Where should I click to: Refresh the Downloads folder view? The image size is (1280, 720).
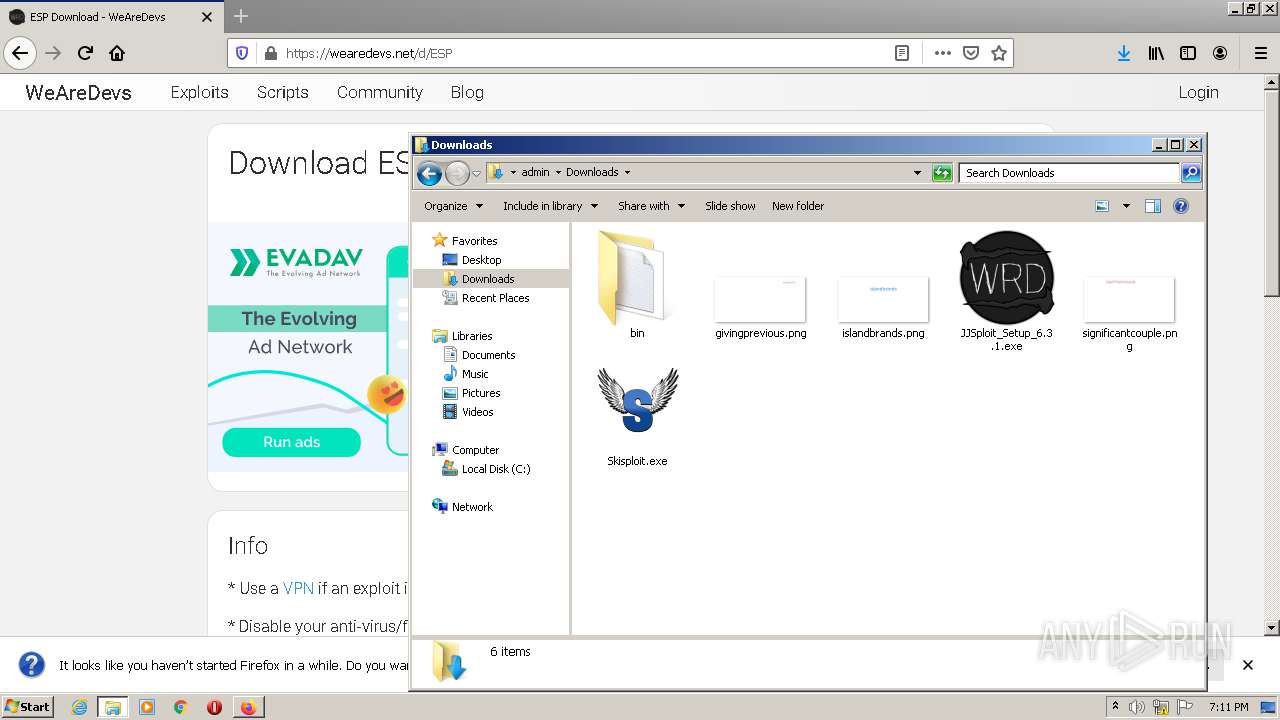pyautogui.click(x=941, y=173)
